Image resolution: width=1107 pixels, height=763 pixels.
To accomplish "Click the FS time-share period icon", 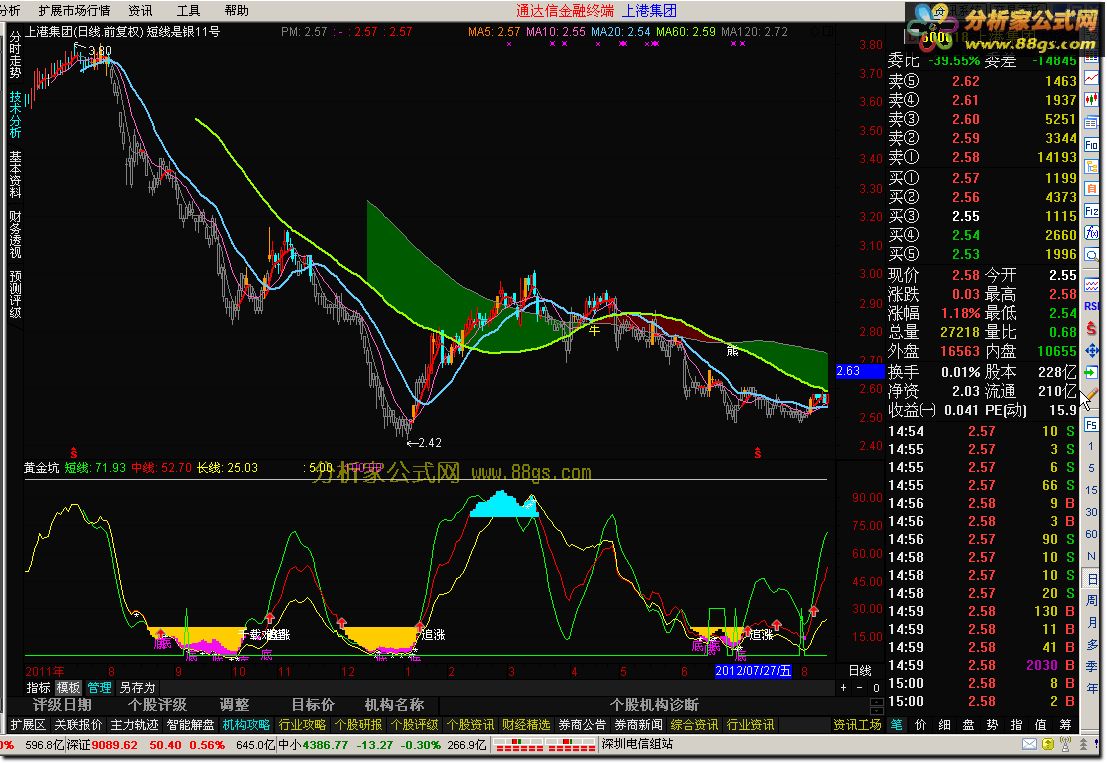I will 1091,424.
